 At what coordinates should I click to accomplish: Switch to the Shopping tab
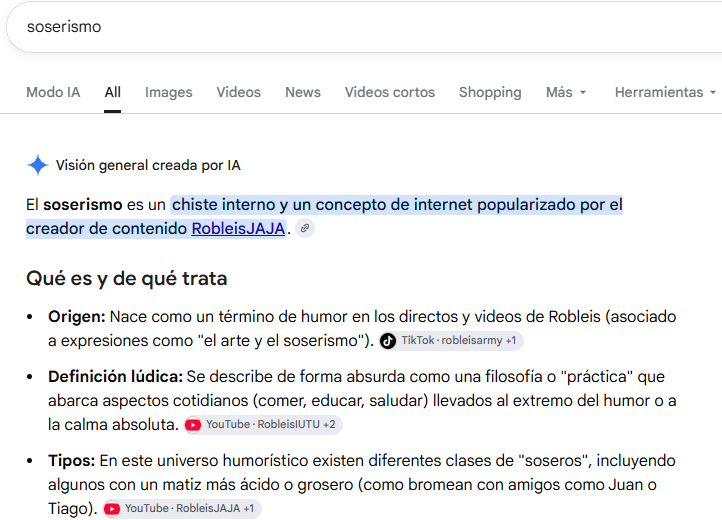[490, 92]
